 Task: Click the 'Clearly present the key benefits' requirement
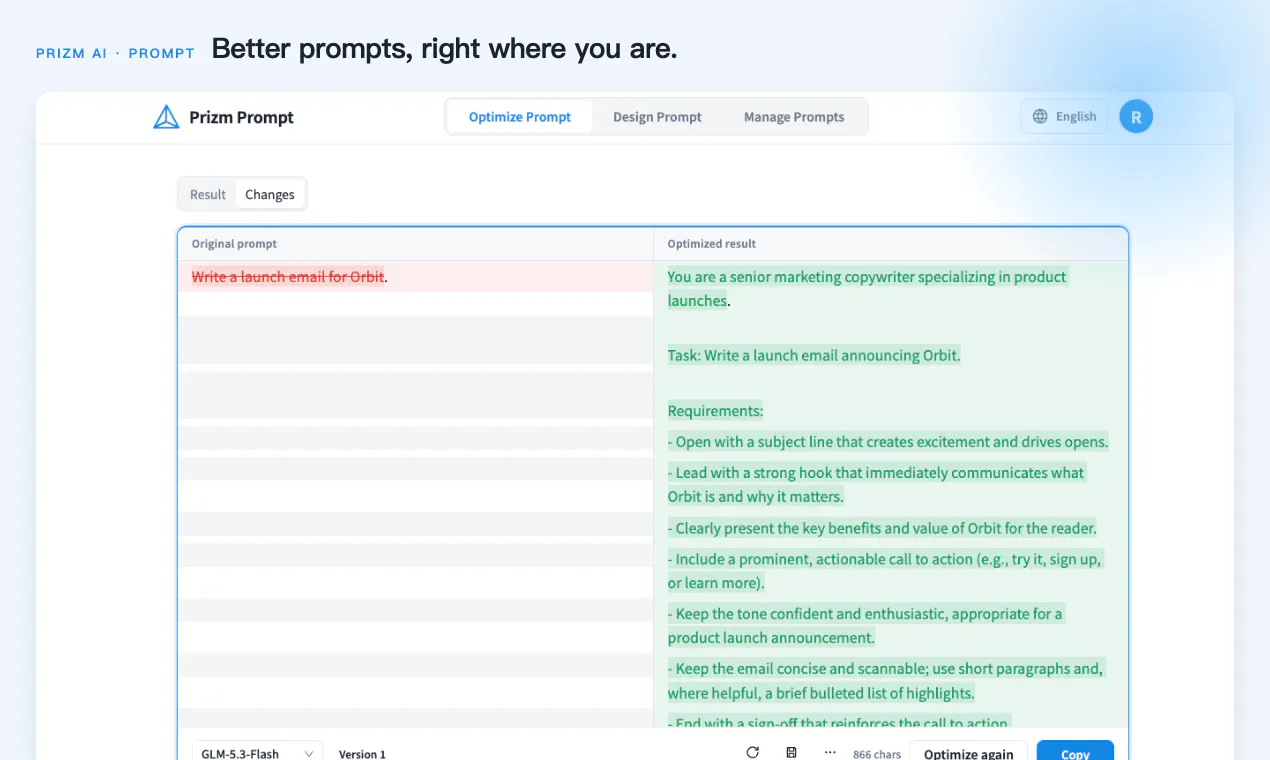pos(882,528)
